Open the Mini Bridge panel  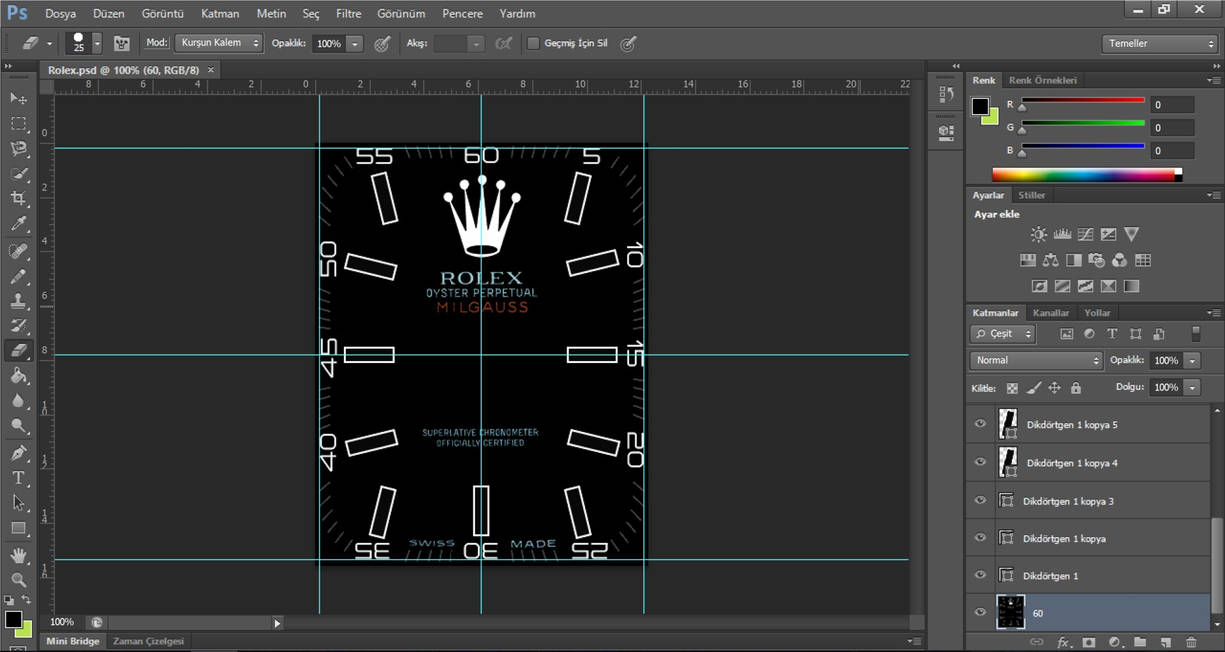[x=73, y=640]
